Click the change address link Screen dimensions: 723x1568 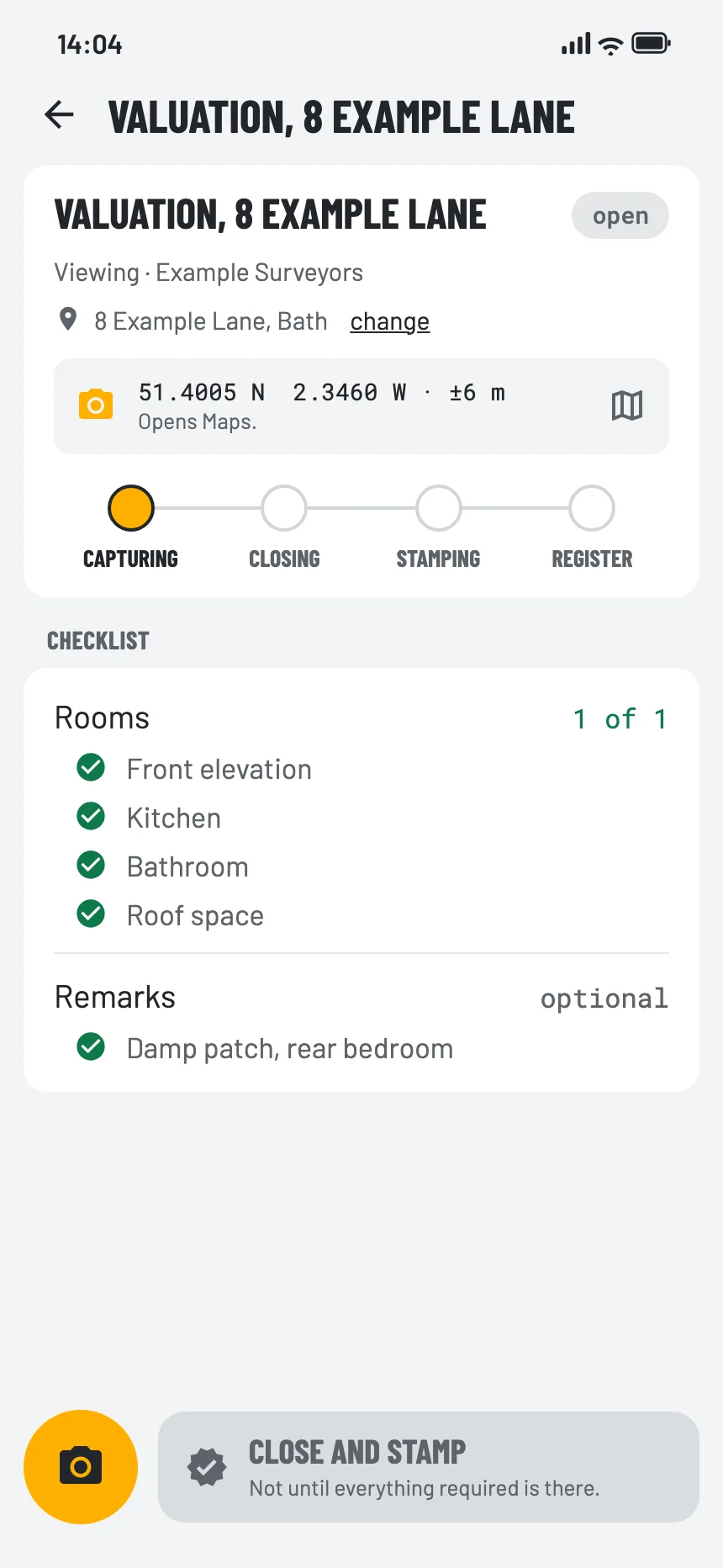pos(390,321)
